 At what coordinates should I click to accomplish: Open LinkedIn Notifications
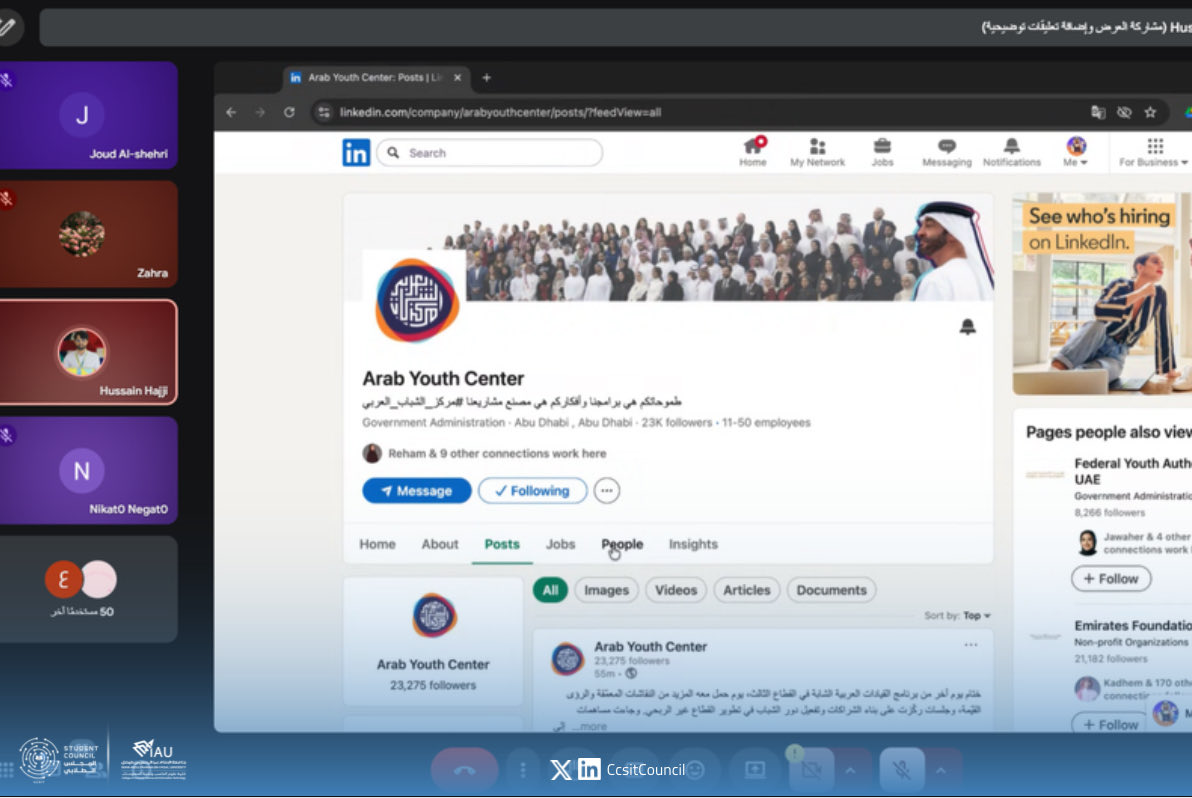pyautogui.click(x=1011, y=152)
